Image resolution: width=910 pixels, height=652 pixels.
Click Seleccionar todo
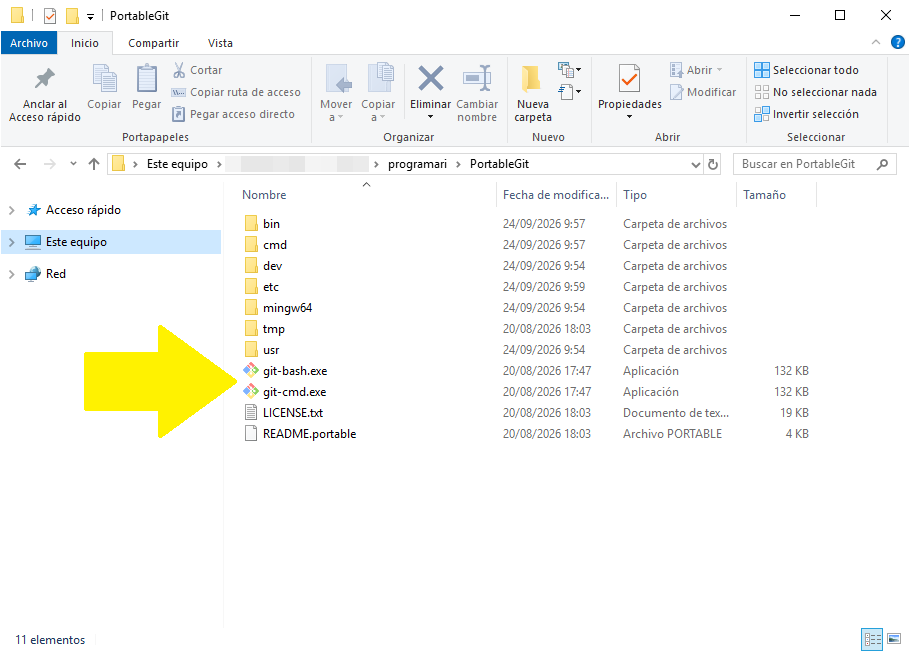[x=806, y=70]
